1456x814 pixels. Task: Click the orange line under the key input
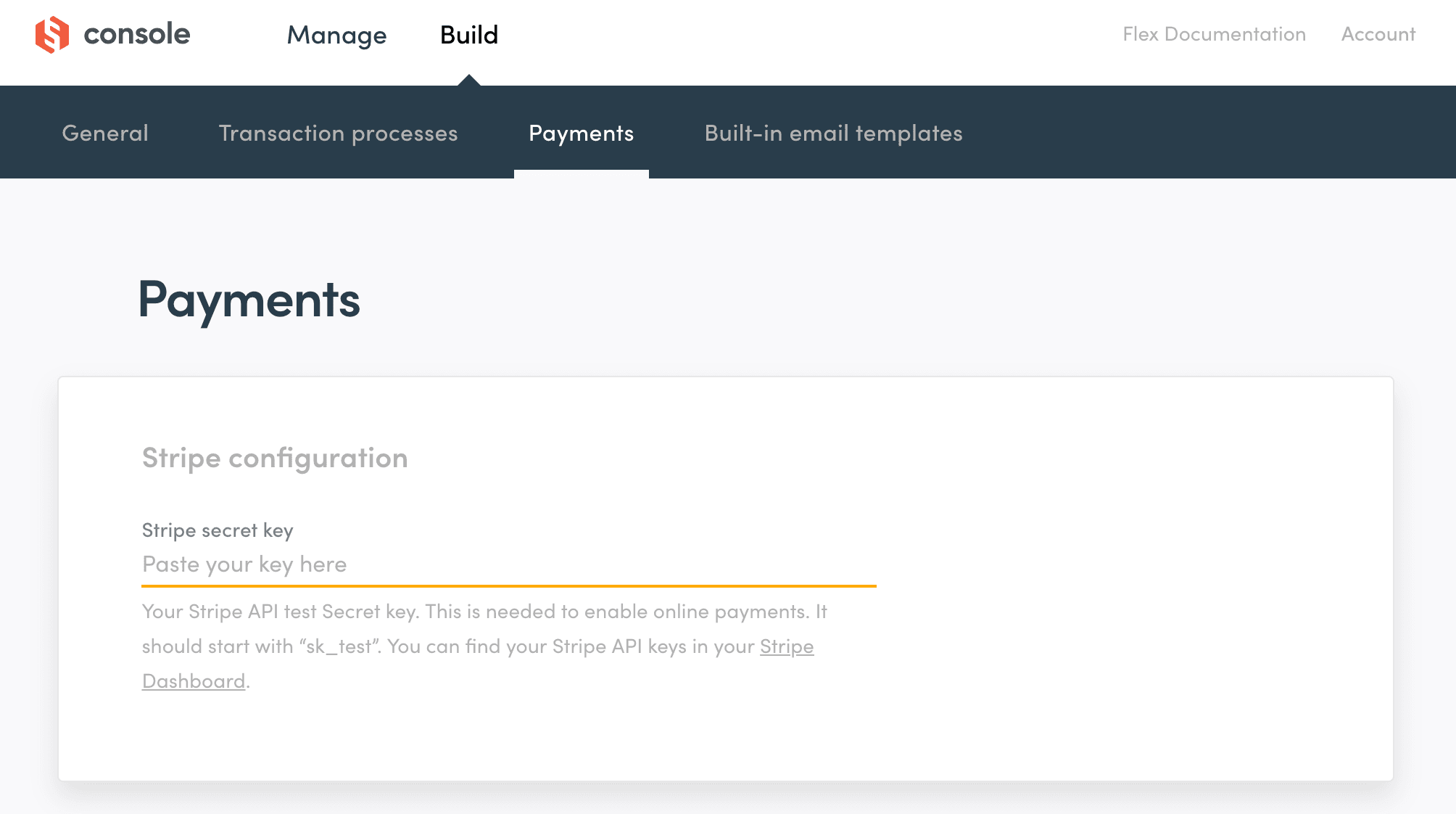pos(508,585)
